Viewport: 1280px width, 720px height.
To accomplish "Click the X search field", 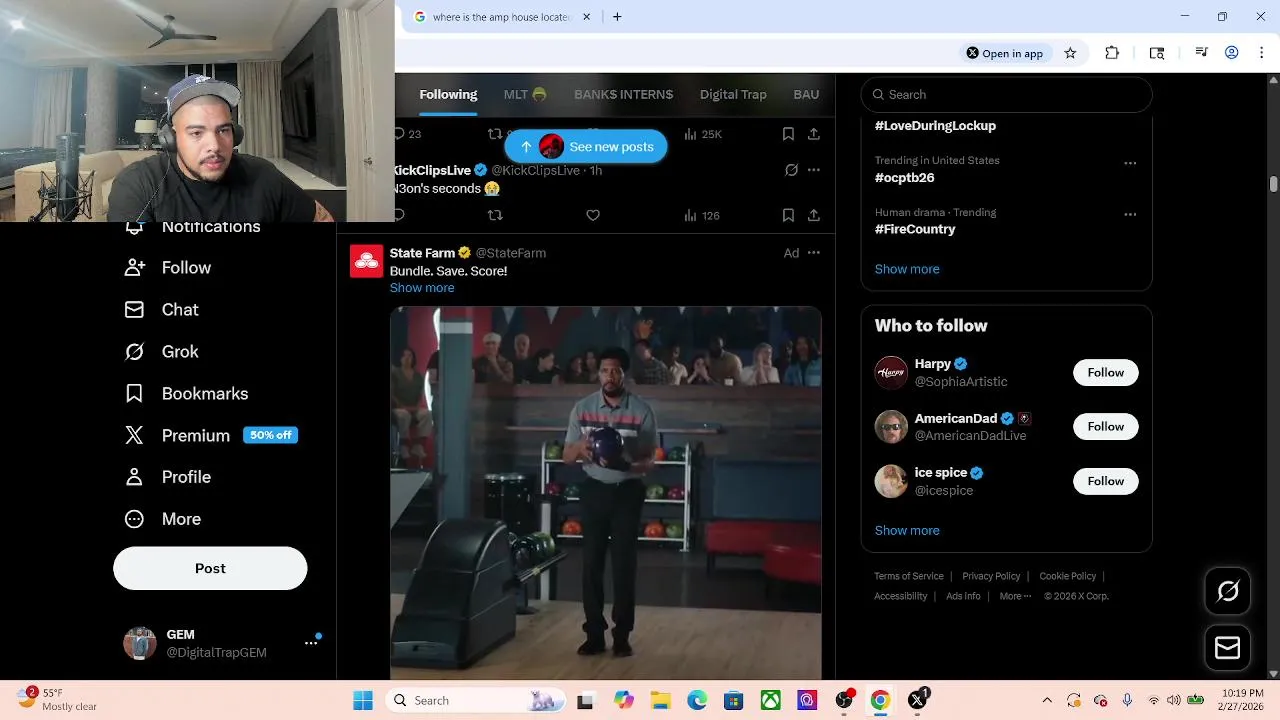I will tap(1006, 95).
